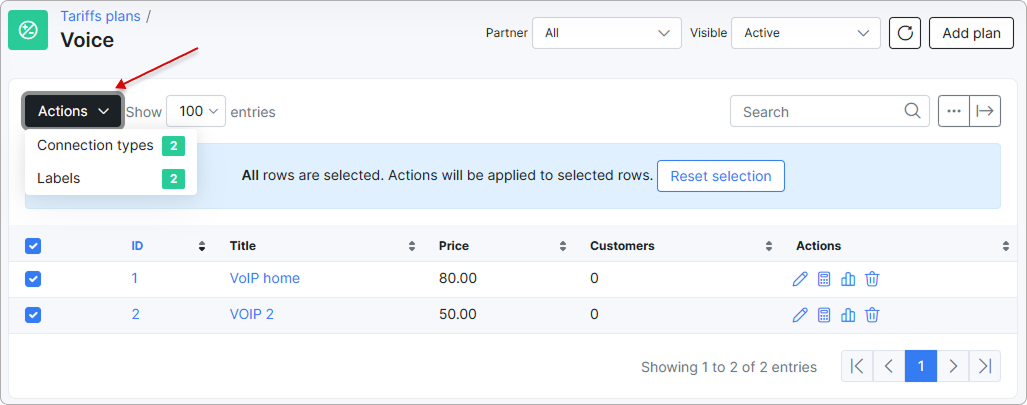Open plan ID 1 link
1027x405 pixels.
click(x=134, y=279)
